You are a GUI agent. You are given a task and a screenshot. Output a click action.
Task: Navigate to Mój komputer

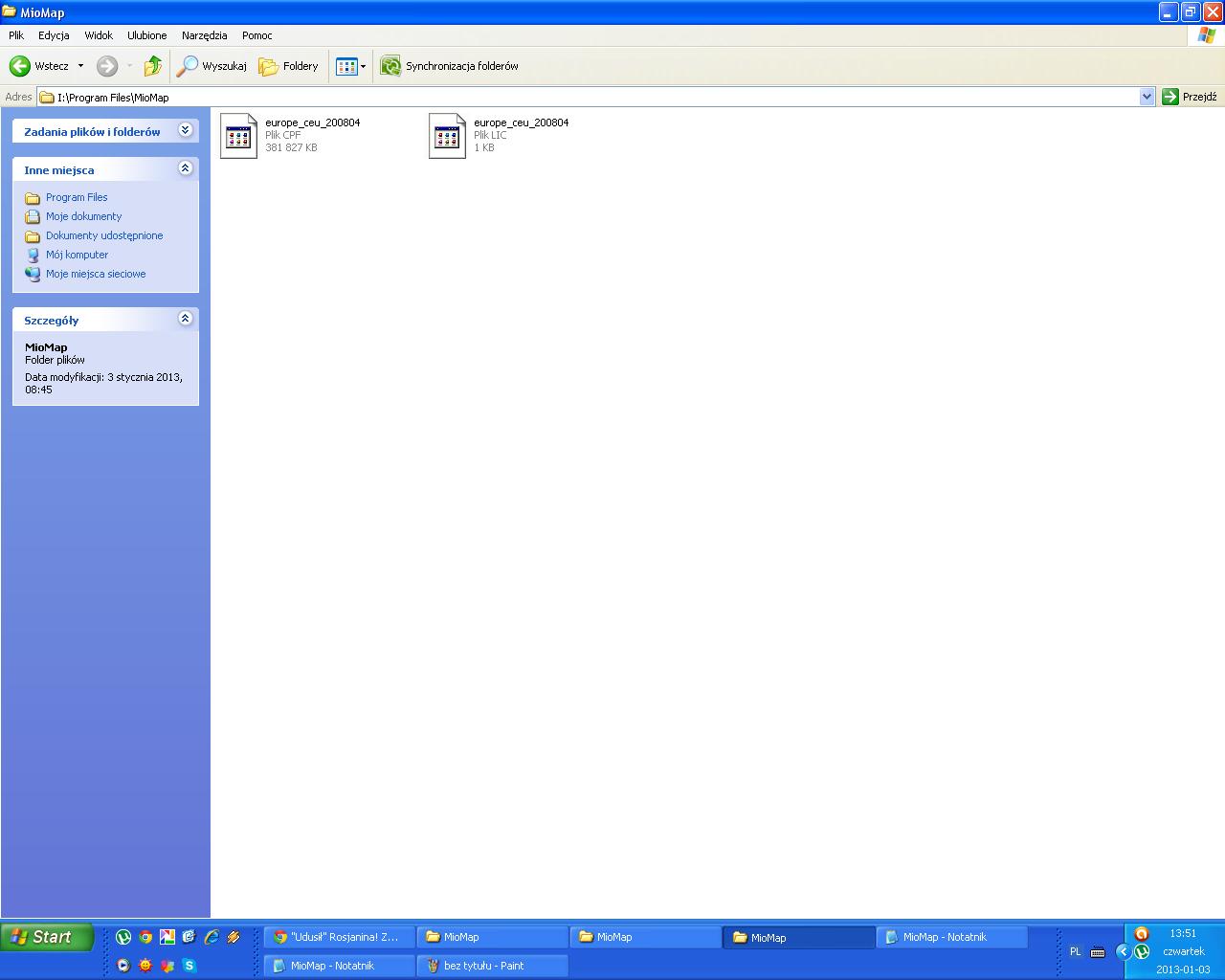(x=77, y=255)
